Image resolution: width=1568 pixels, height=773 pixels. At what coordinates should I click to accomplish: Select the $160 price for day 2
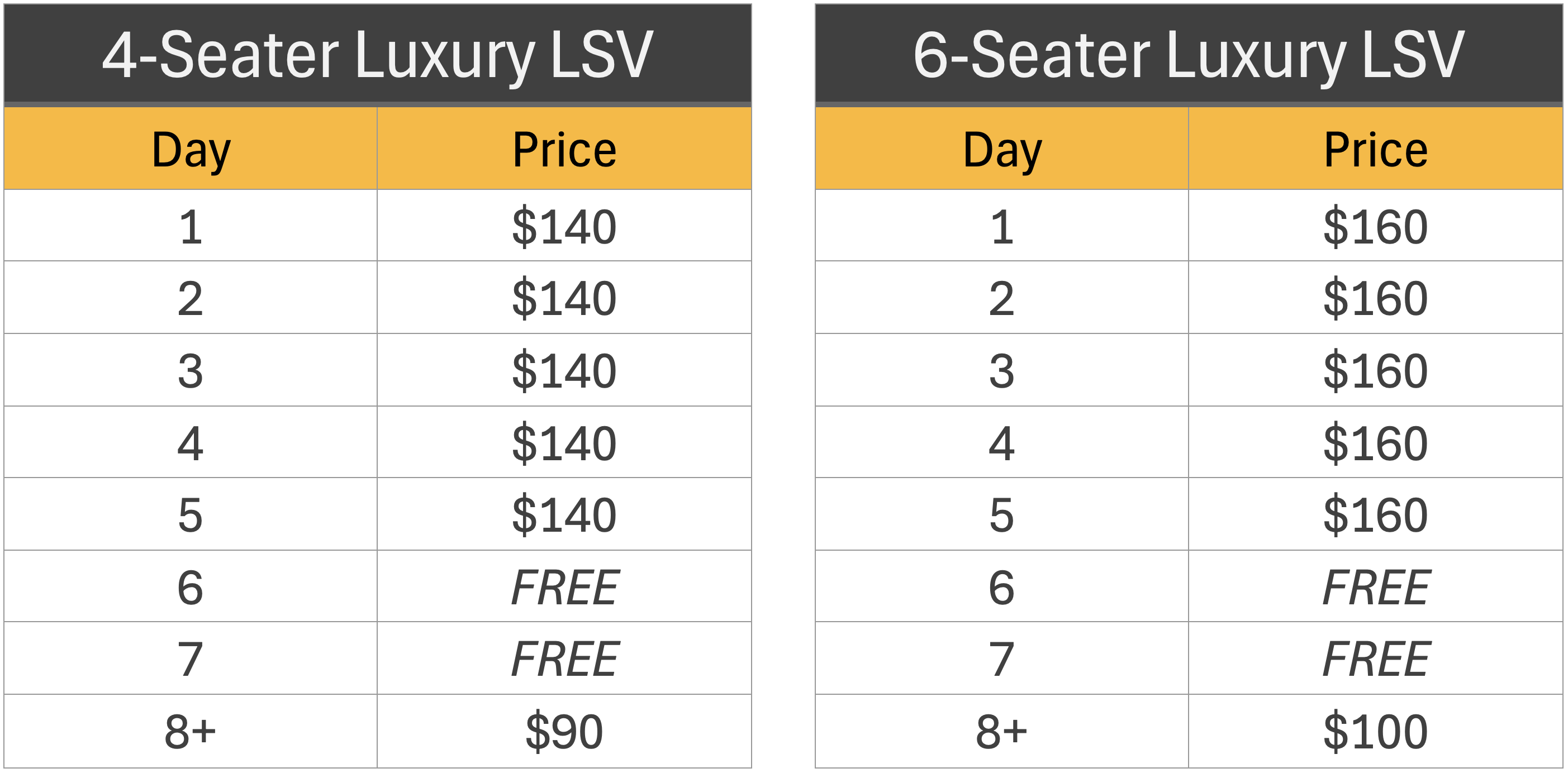coord(1376,297)
